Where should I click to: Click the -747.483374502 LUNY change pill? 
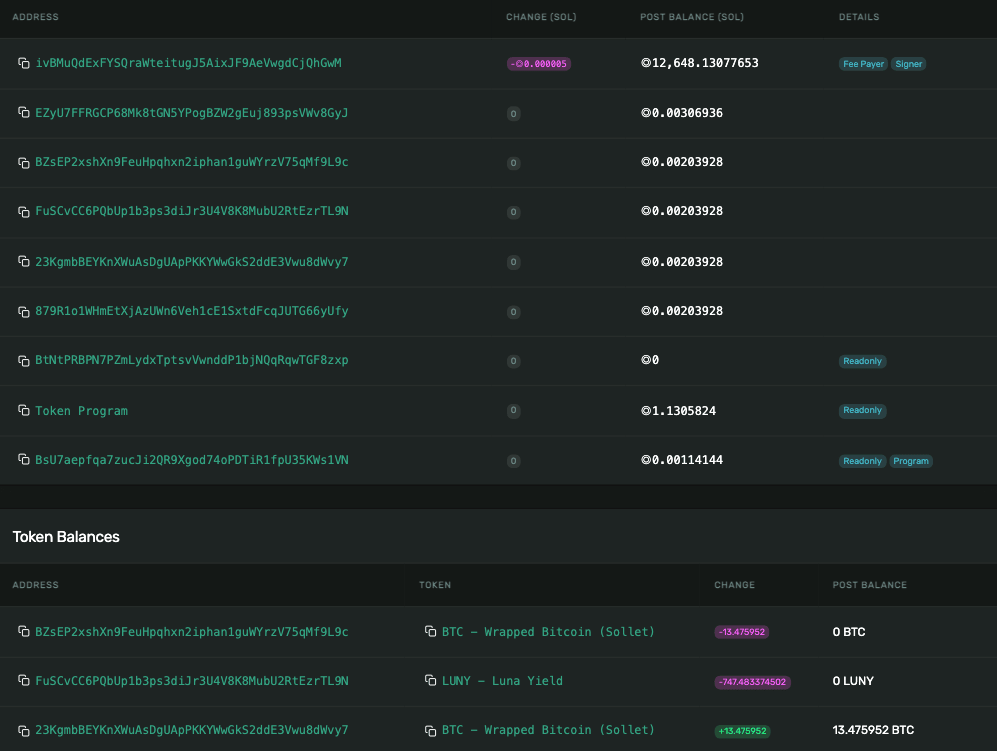[752, 681]
